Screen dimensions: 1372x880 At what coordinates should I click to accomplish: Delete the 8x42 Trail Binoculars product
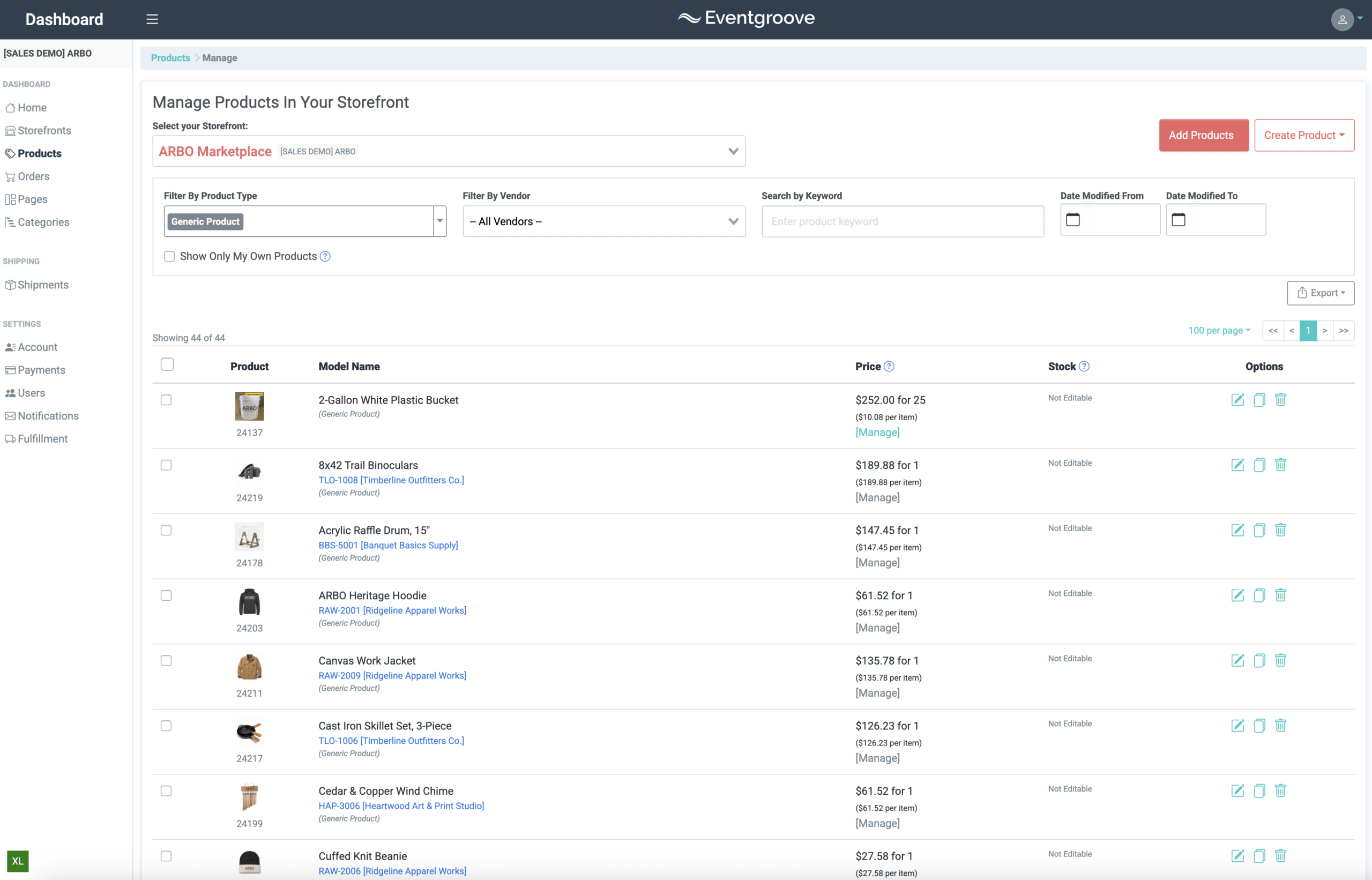[1280, 465]
